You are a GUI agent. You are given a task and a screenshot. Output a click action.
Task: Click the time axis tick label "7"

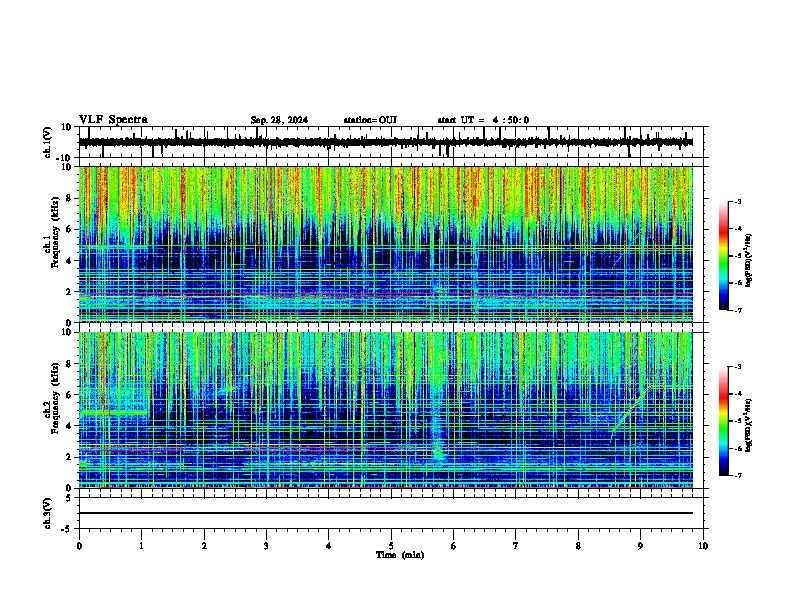(516, 546)
